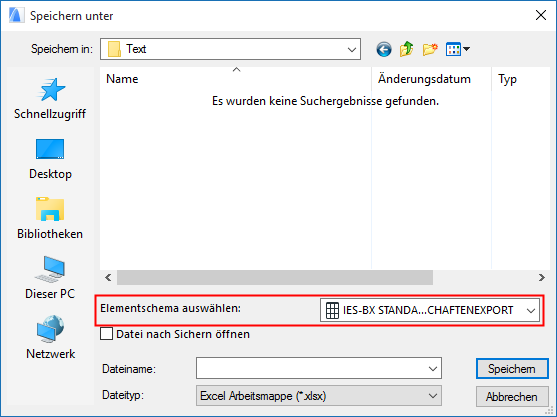Image resolution: width=557 pixels, height=417 pixels.
Task: Go up one folder level
Action: pos(407,49)
